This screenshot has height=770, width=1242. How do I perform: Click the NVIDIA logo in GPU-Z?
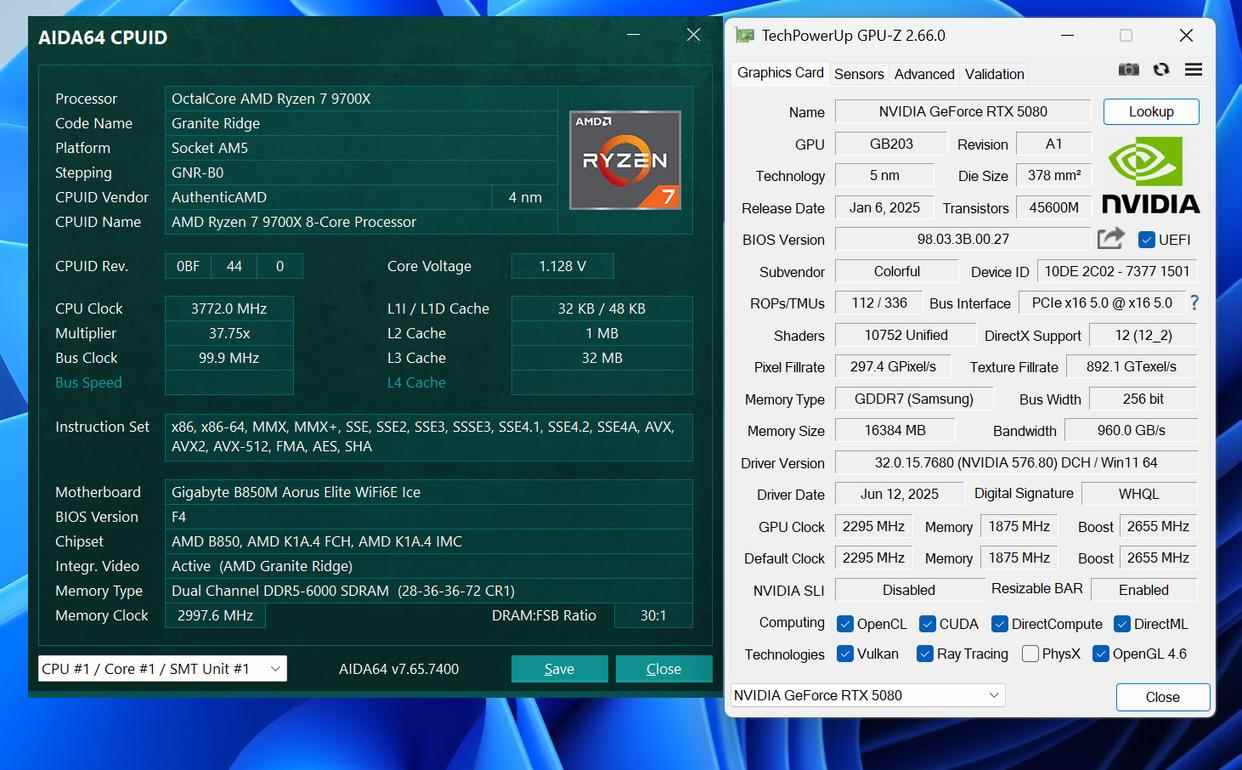(1150, 176)
